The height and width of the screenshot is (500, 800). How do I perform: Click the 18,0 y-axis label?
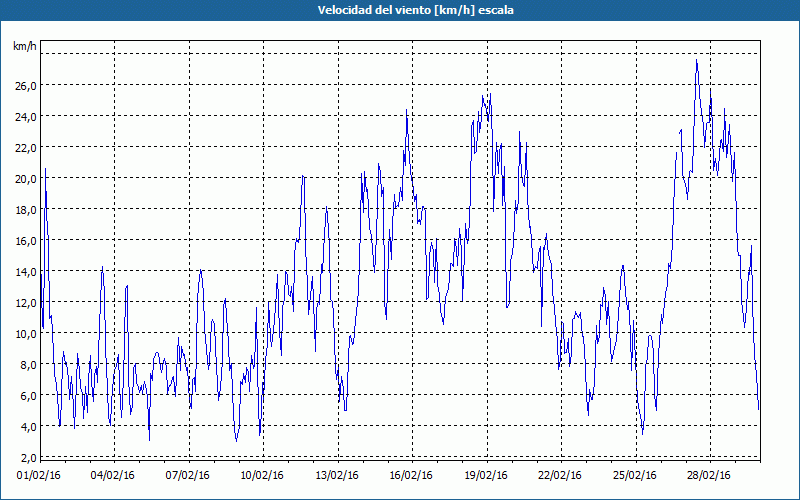coord(26,210)
